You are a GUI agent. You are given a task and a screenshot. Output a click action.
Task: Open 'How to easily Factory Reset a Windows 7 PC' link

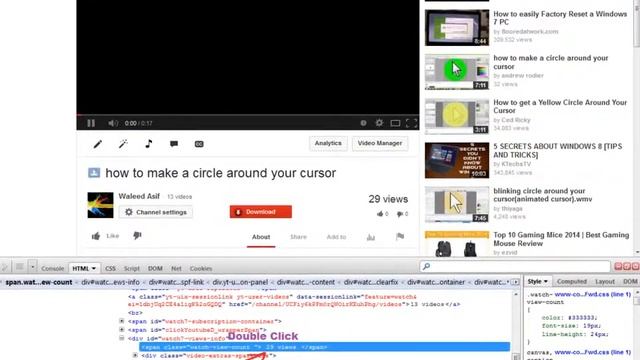(x=560, y=18)
